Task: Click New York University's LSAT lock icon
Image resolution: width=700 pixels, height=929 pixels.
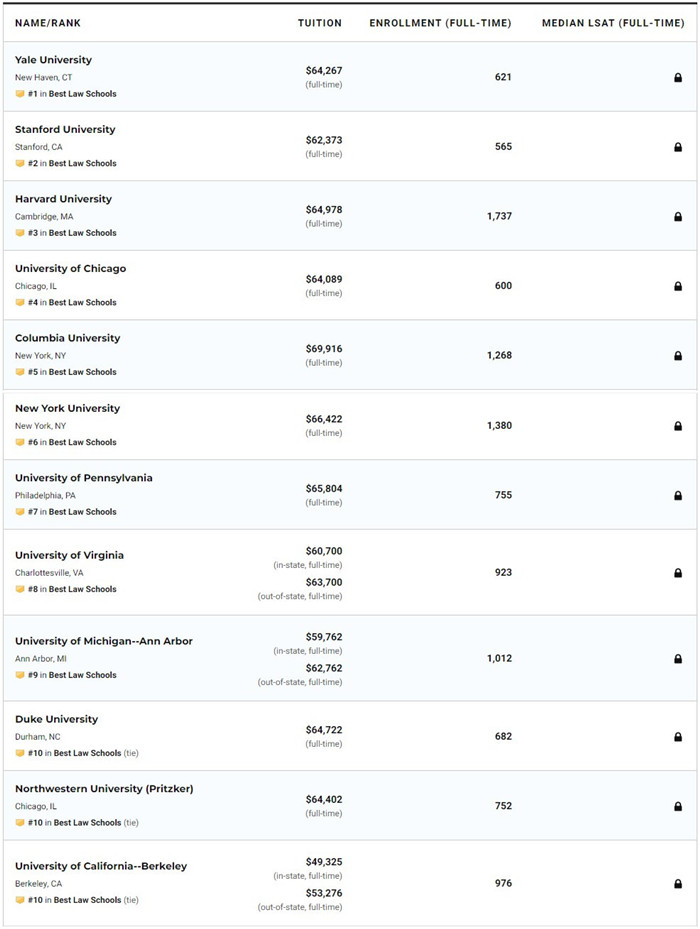Action: point(678,426)
